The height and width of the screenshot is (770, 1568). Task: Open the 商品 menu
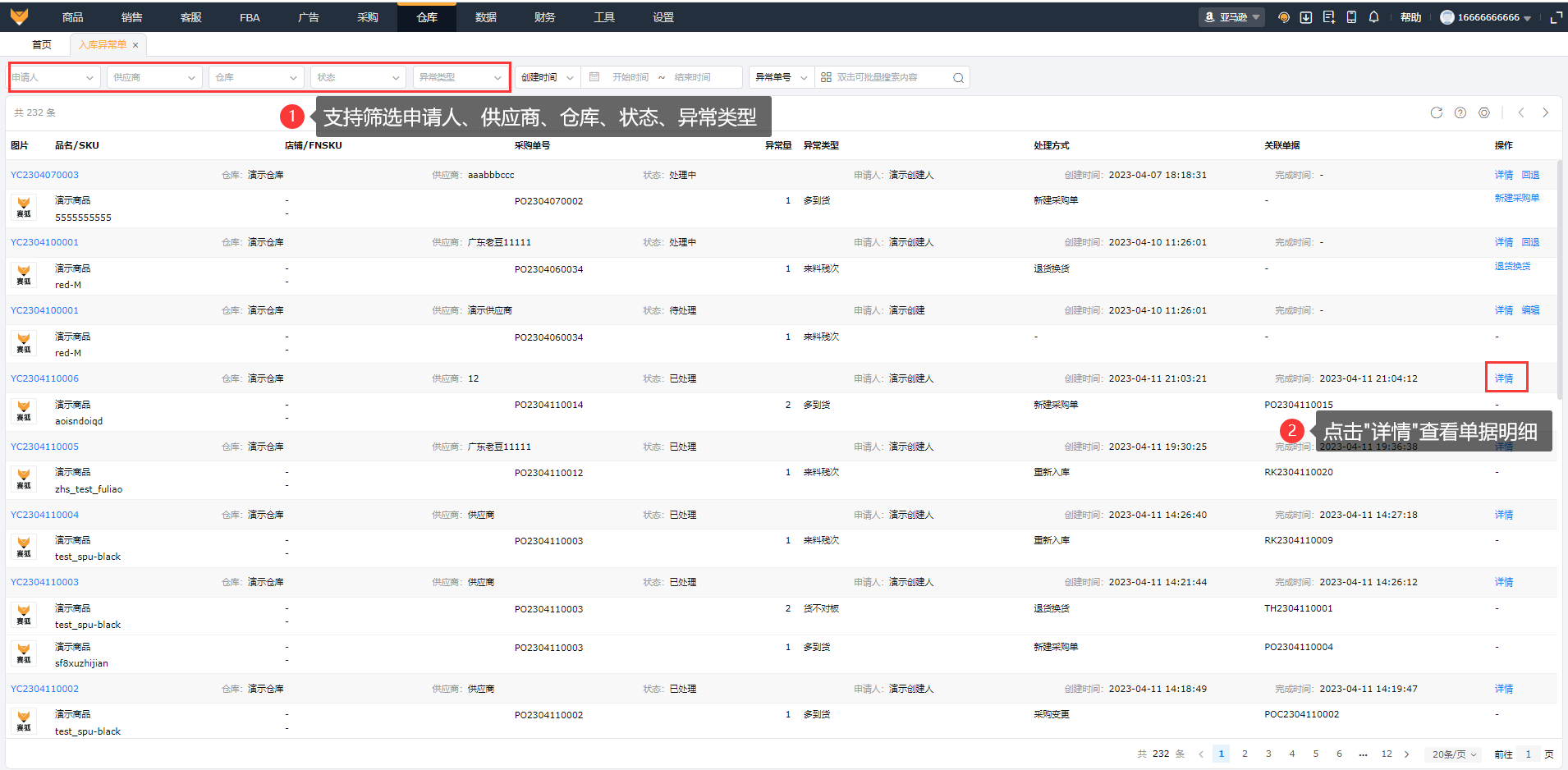[x=73, y=17]
